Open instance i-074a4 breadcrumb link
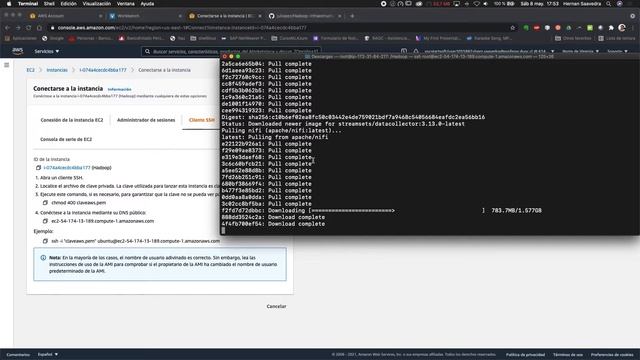This screenshot has width=640, height=360. pyautogui.click(x=103, y=70)
